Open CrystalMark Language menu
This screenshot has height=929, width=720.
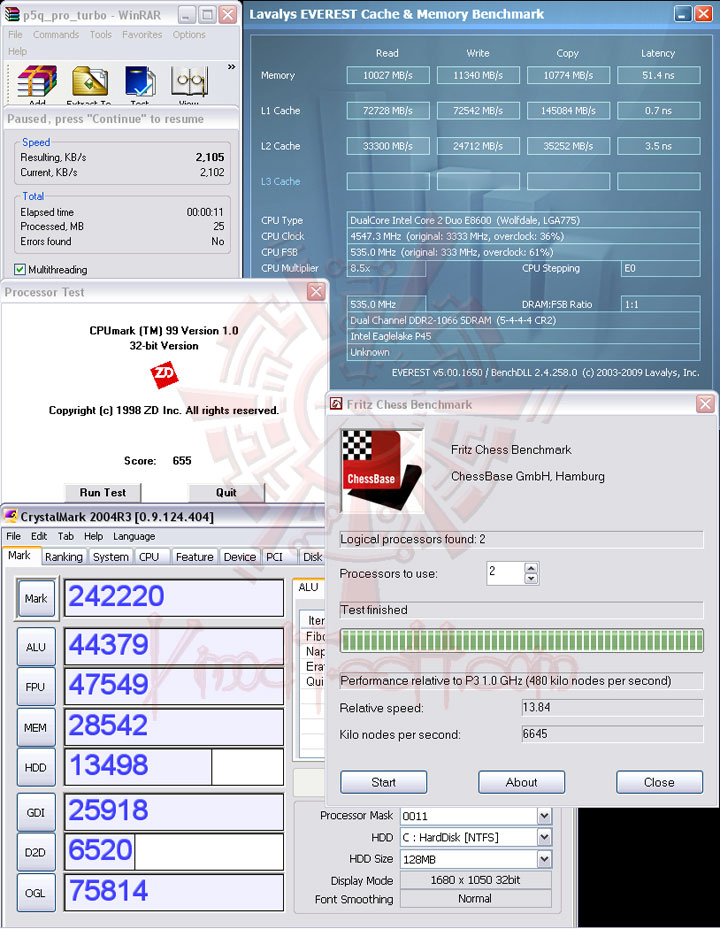[134, 536]
